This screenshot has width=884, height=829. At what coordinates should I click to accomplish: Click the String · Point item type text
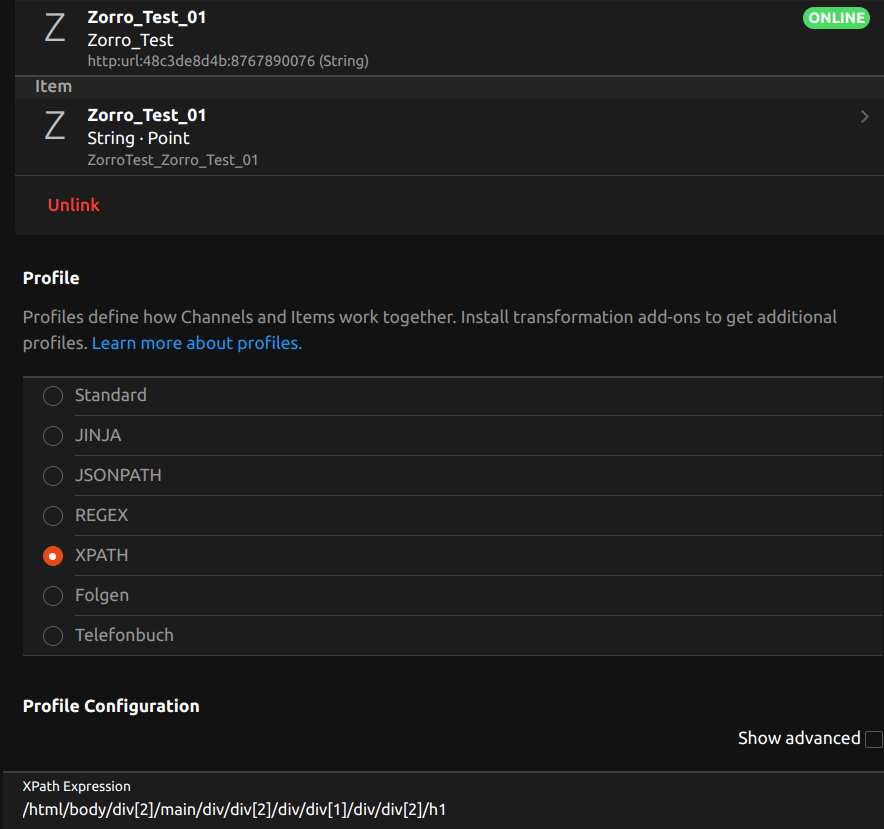[138, 138]
